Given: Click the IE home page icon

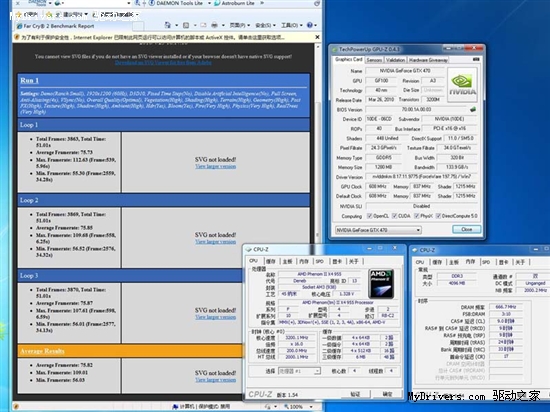Looking at the screenshot, I should (168, 25).
